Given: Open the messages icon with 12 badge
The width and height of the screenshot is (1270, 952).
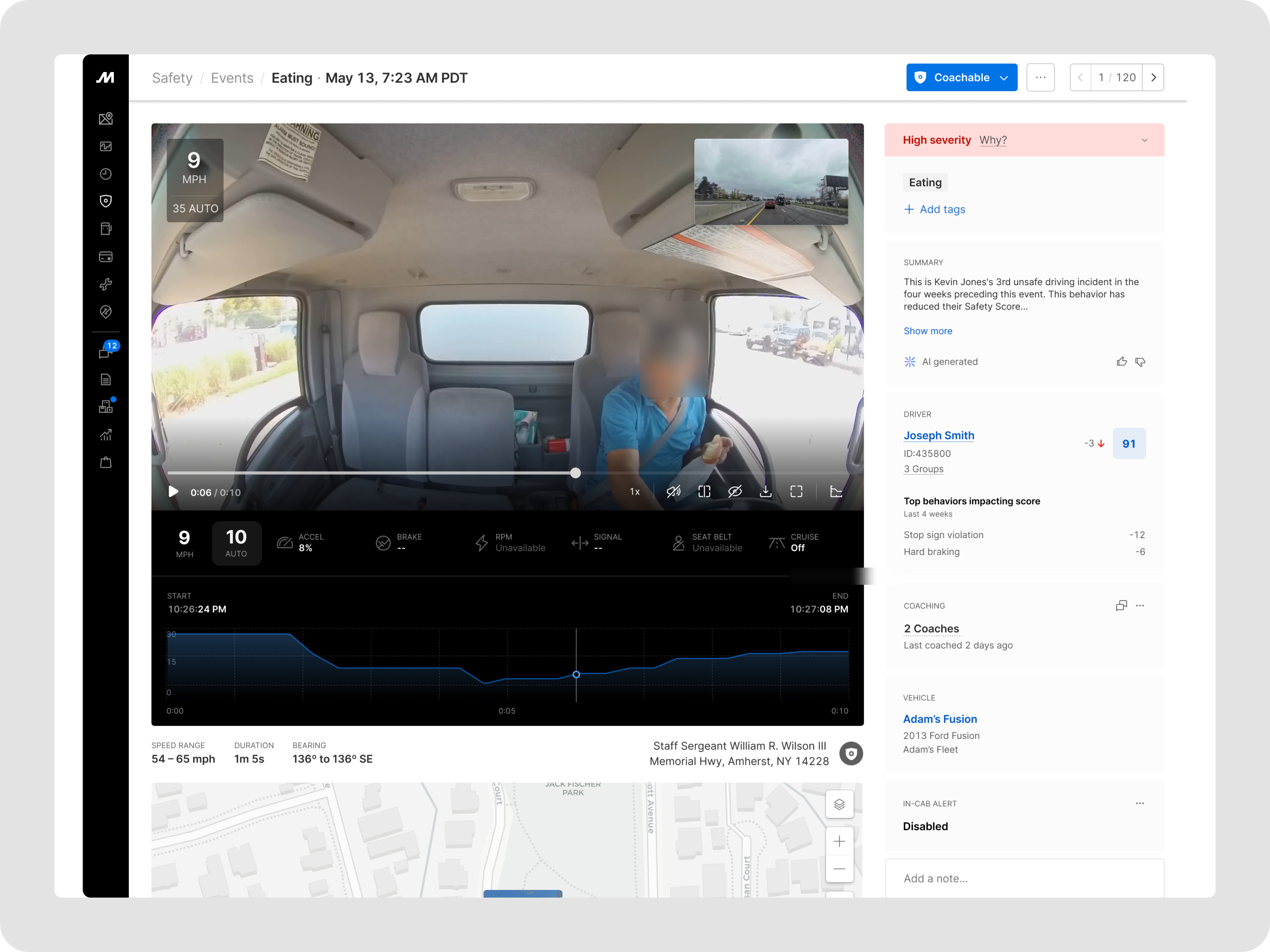Looking at the screenshot, I should pyautogui.click(x=106, y=351).
